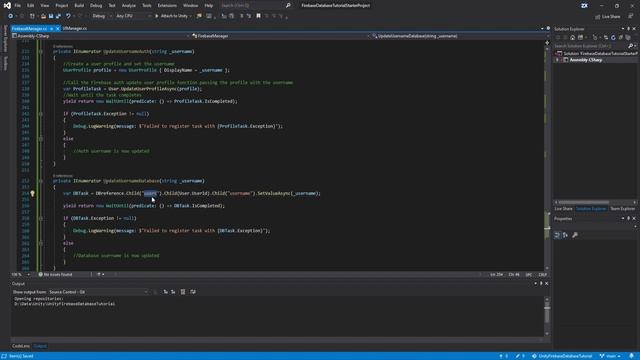Viewport: 640px width, 360px height.
Task: Click the Live Share button
Action: [x=608, y=17]
